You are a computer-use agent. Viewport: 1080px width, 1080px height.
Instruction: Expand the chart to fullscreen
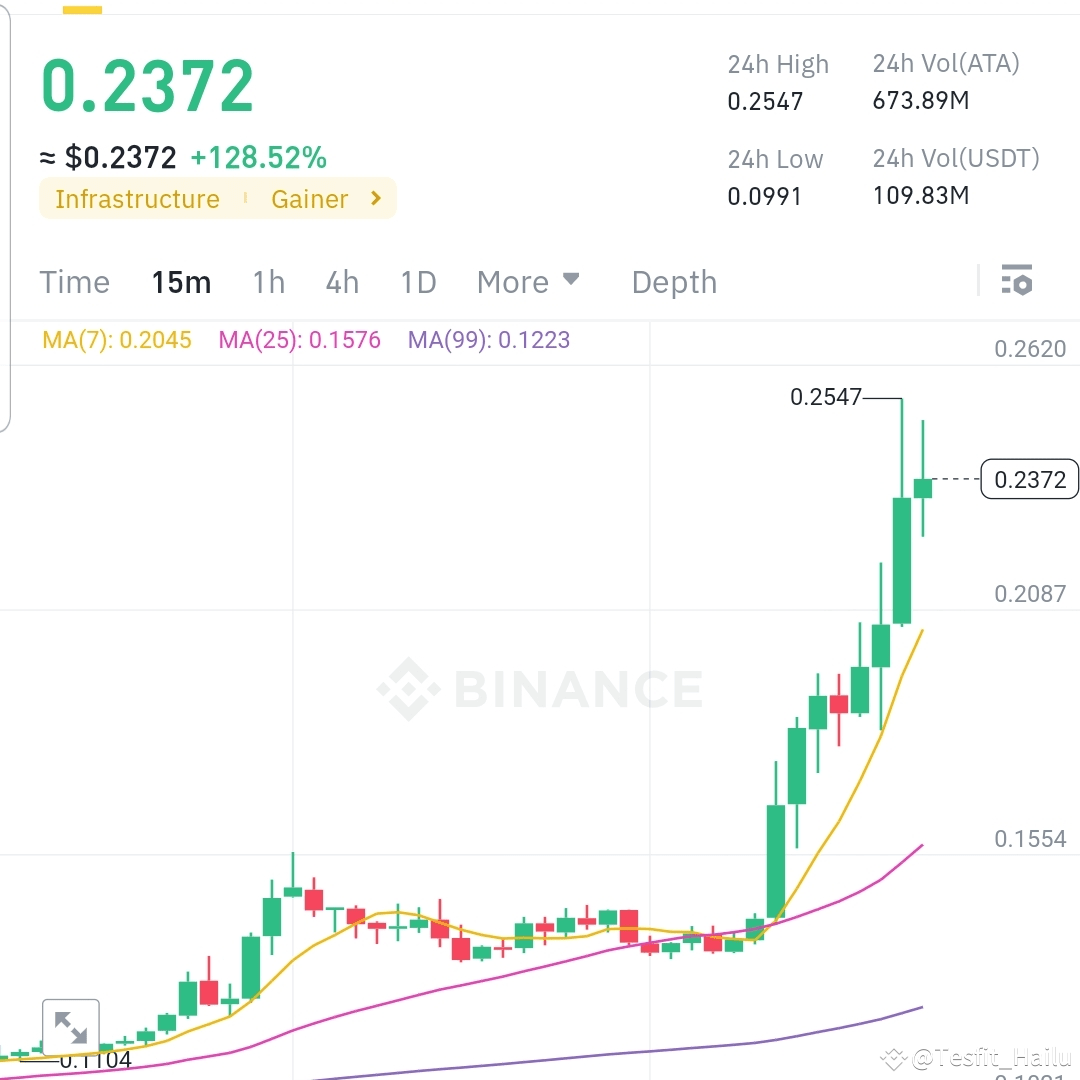pos(68,1027)
